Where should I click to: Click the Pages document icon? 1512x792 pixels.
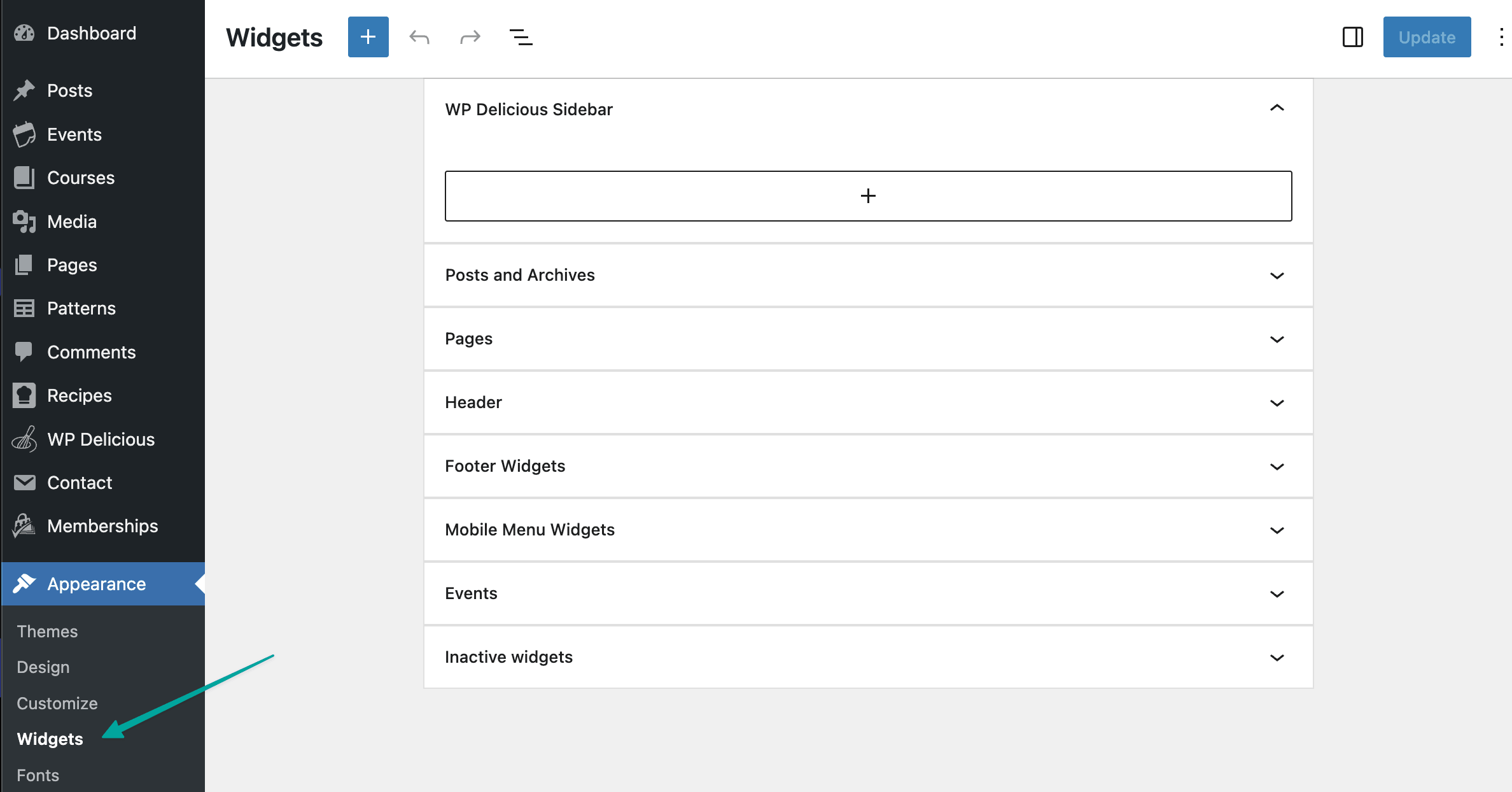click(24, 265)
